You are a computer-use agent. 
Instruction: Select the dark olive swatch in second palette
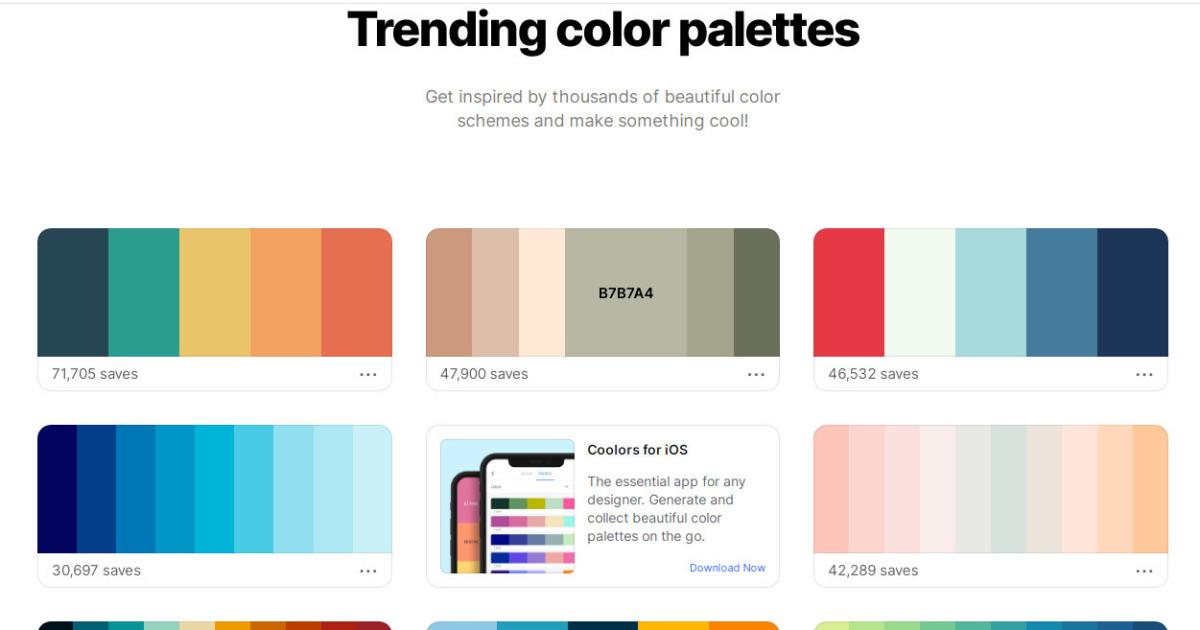pyautogui.click(x=756, y=293)
